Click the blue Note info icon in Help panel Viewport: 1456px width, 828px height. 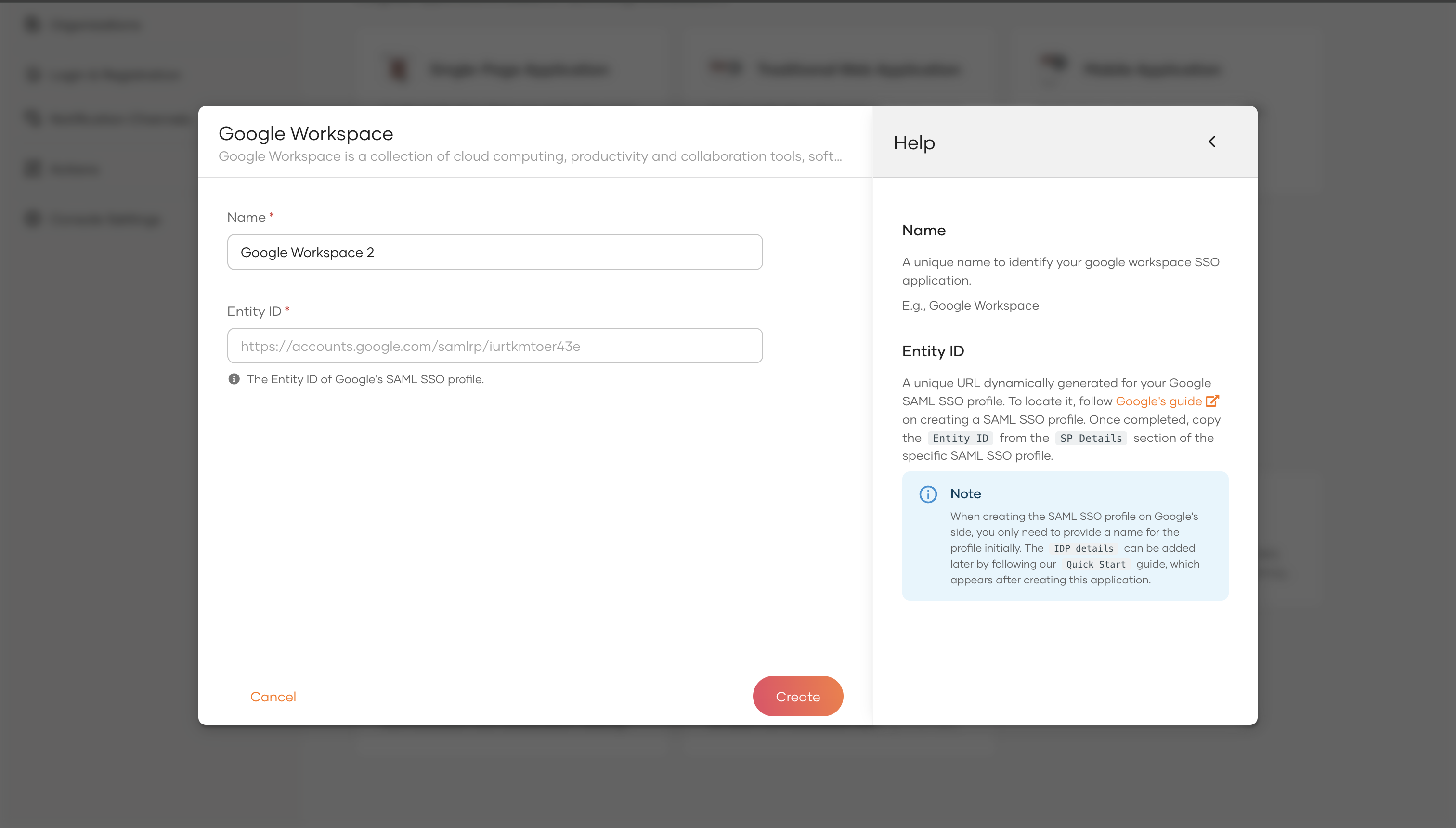tap(928, 494)
